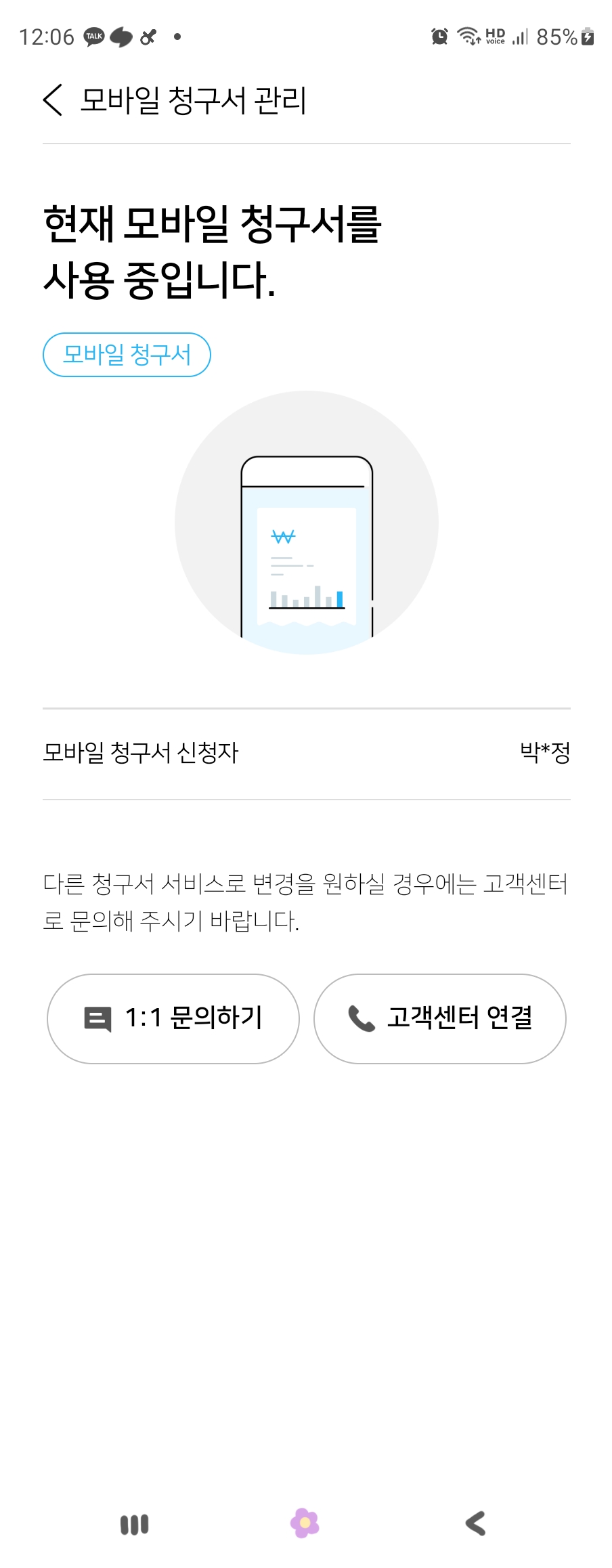
Task: Tap the Wi-Fi signal status icon
Action: (x=468, y=37)
